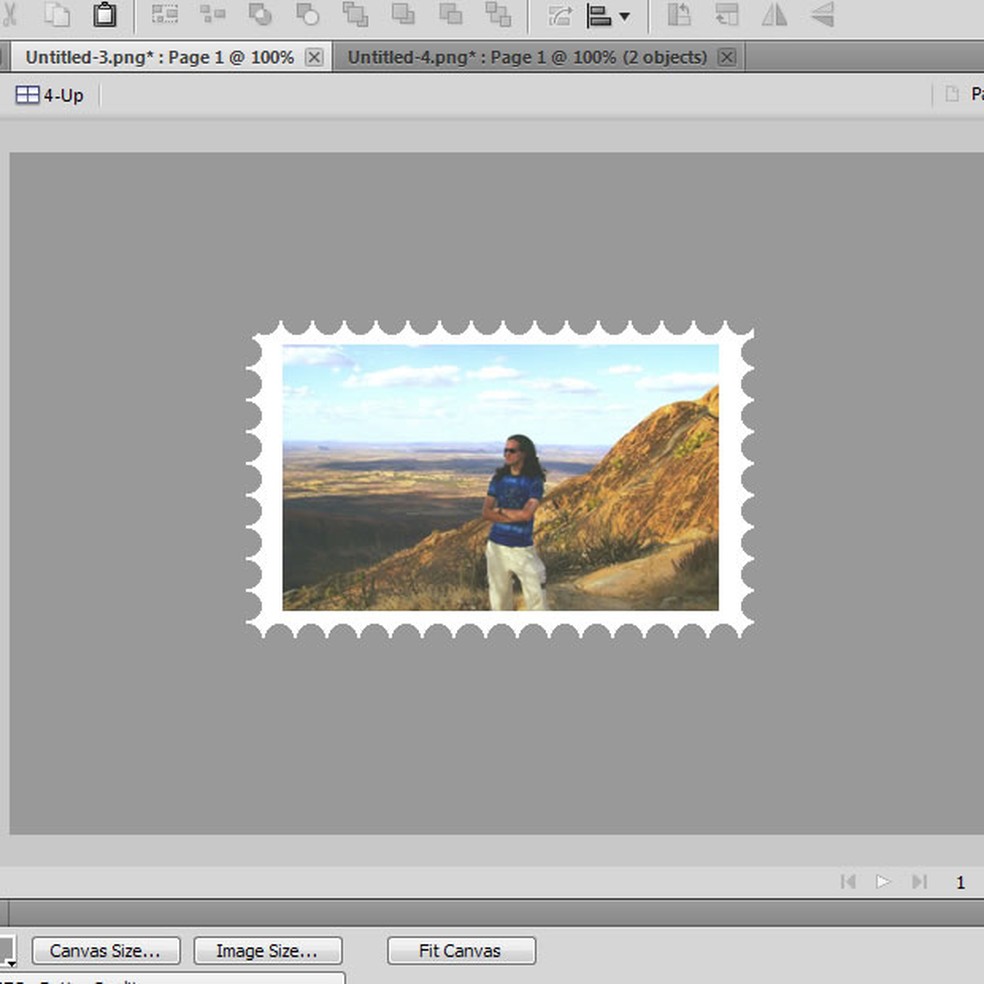Click the Canvas Size... button

(105, 950)
